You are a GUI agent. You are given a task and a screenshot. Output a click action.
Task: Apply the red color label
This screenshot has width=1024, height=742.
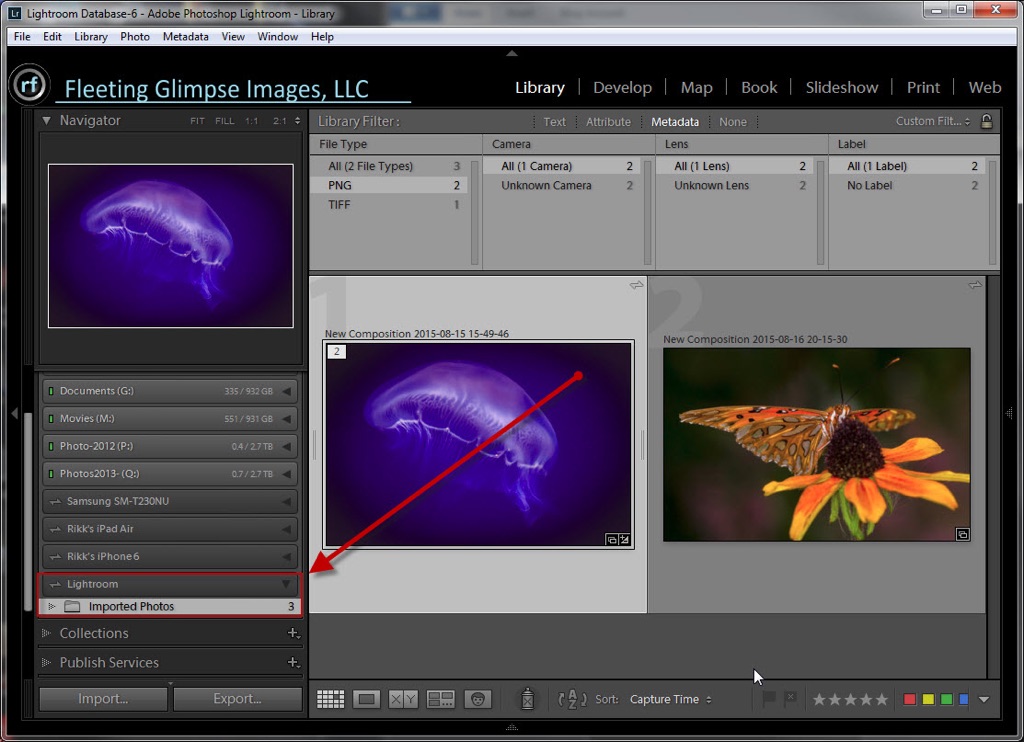pos(909,699)
